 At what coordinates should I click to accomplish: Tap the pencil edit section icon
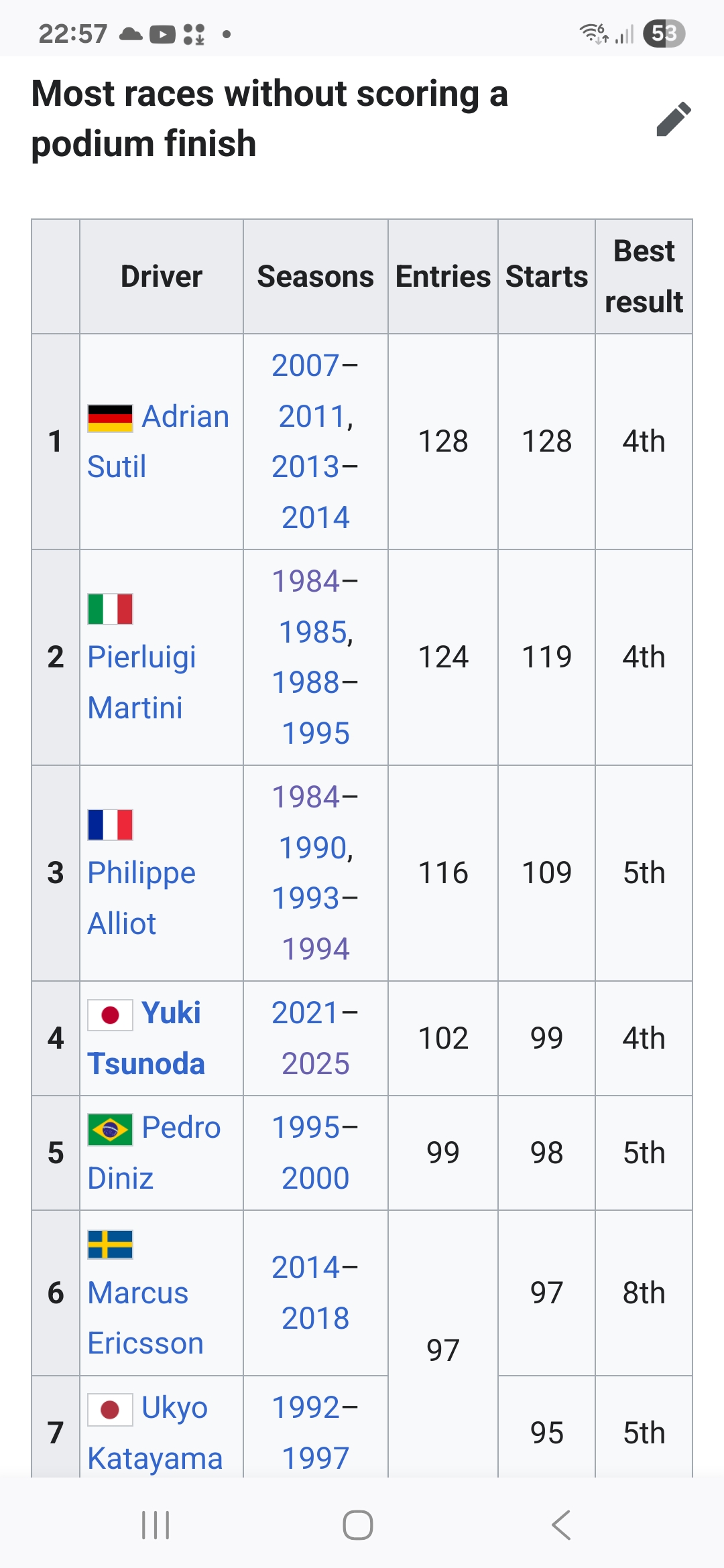point(674,119)
